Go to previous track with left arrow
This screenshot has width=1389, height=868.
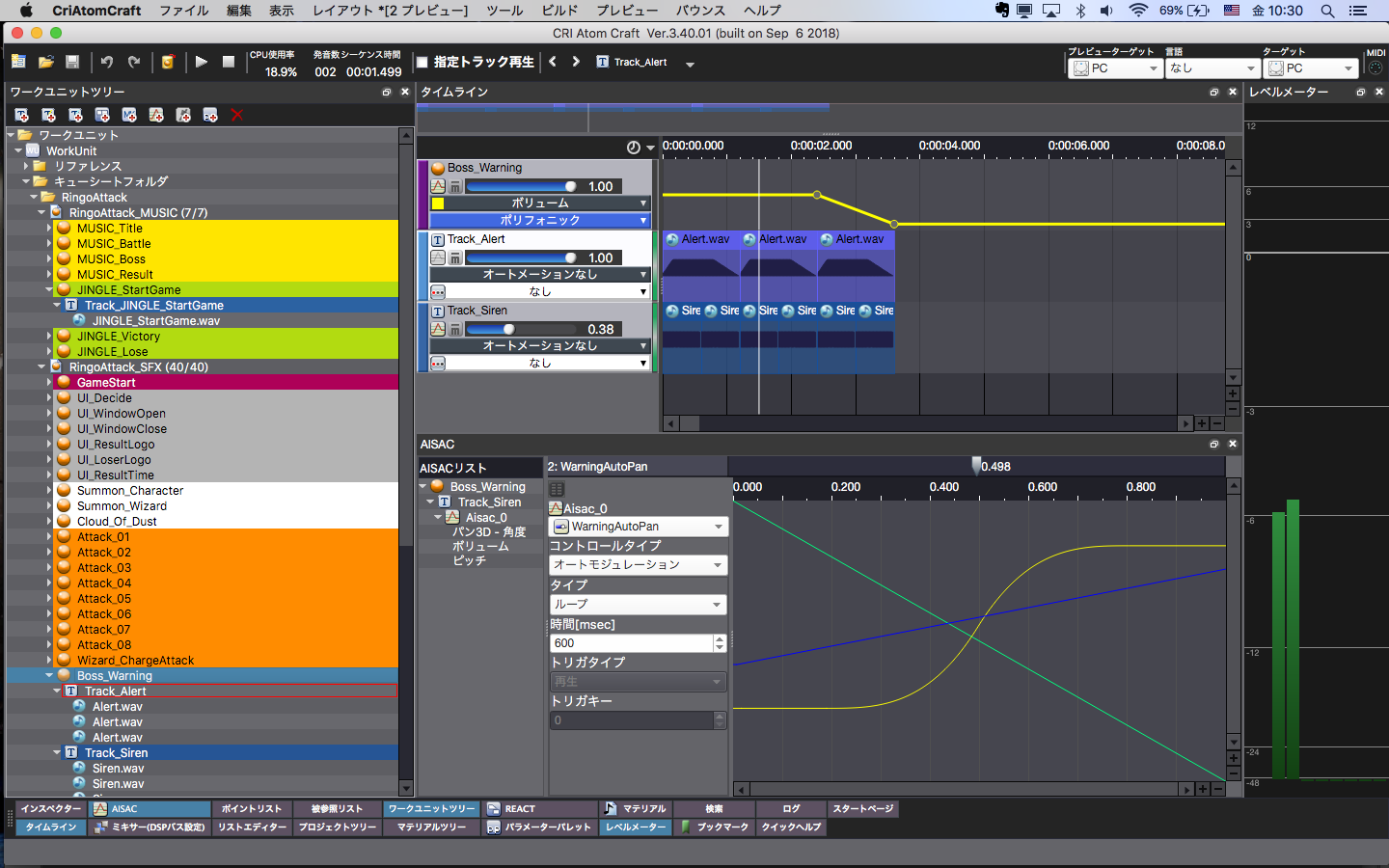click(x=553, y=62)
